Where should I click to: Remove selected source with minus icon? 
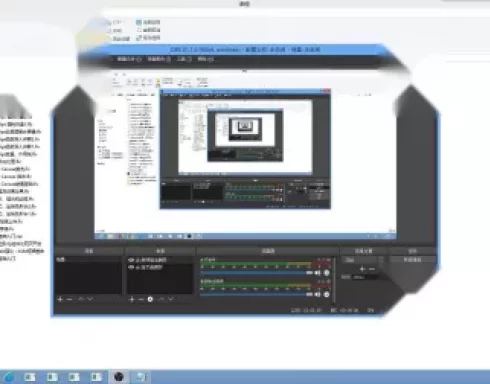point(141,299)
